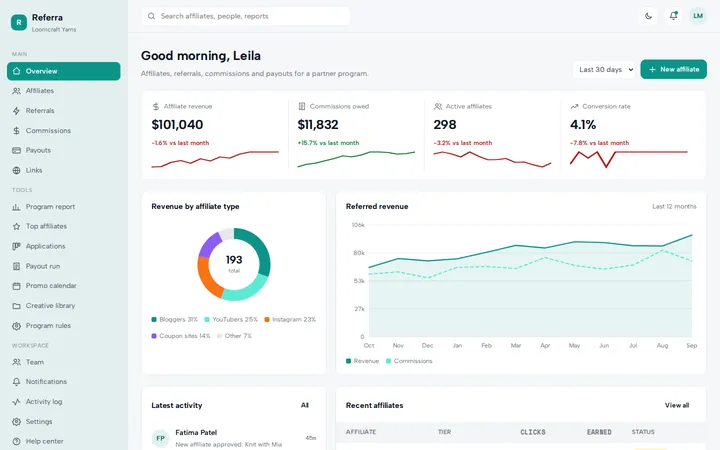Viewport: 720px width, 450px height.
Task: Open the Latest activity All filter
Action: pos(304,405)
